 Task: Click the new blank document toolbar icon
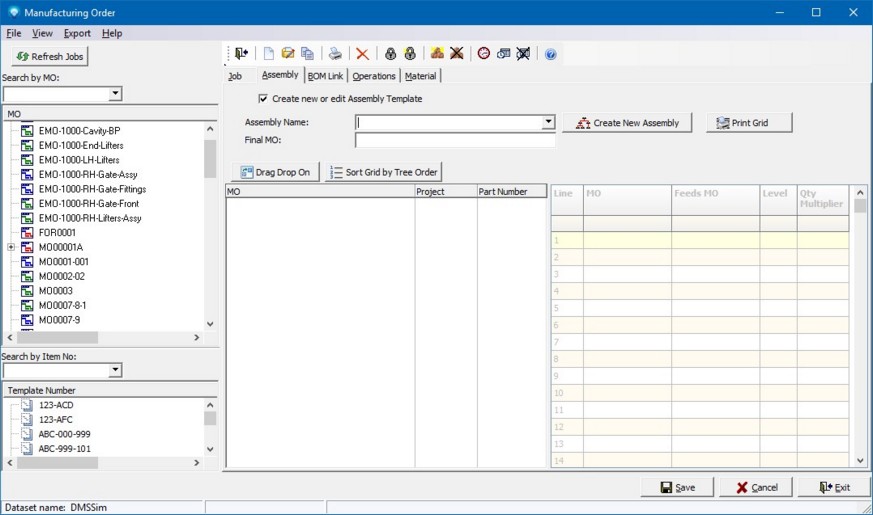pyautogui.click(x=269, y=54)
